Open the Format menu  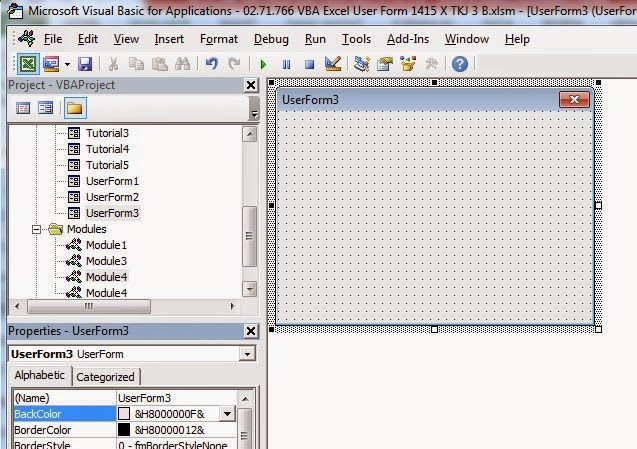click(x=219, y=39)
